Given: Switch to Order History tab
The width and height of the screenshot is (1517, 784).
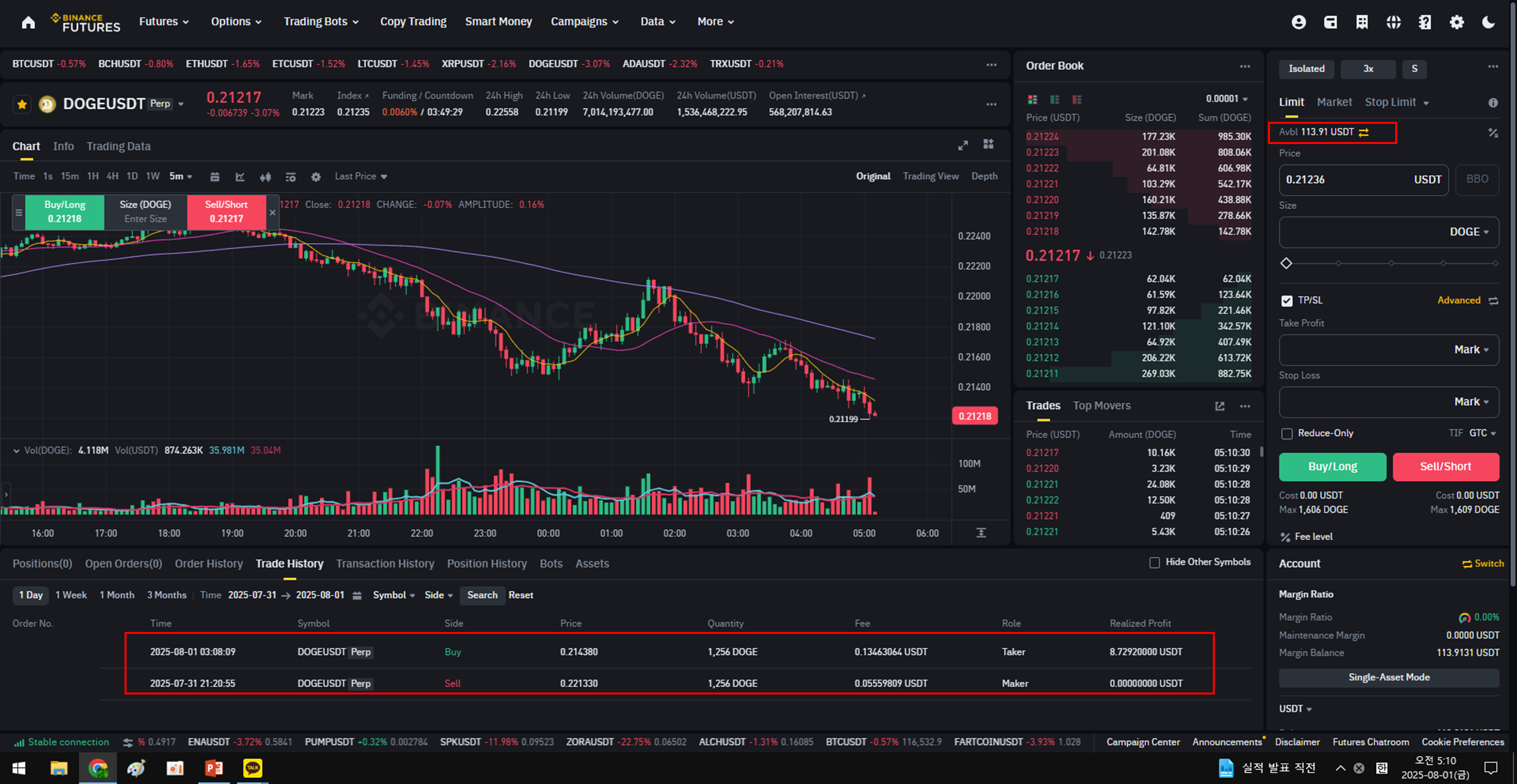Looking at the screenshot, I should [x=209, y=564].
